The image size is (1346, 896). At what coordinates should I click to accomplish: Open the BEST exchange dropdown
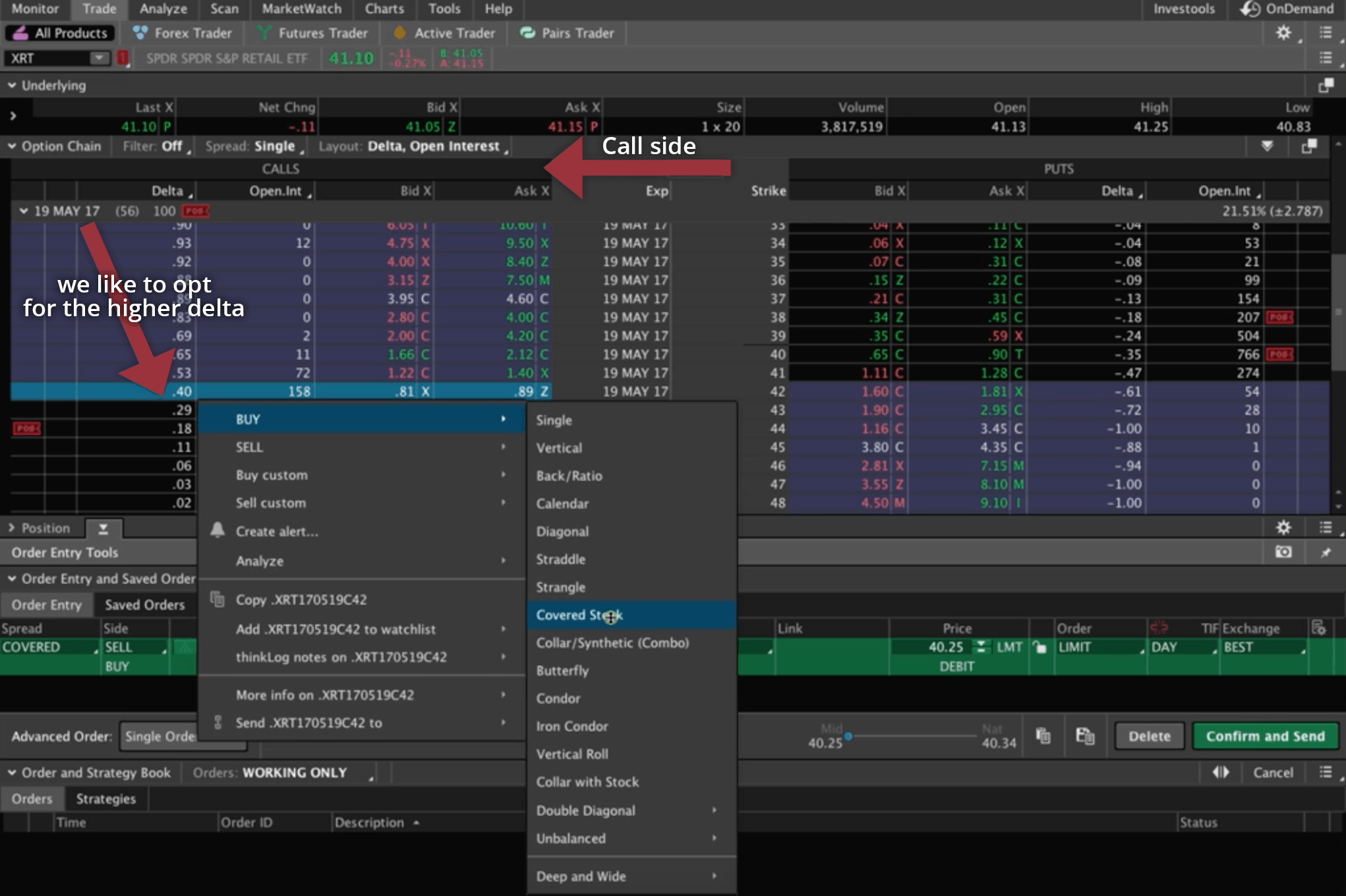point(1264,647)
